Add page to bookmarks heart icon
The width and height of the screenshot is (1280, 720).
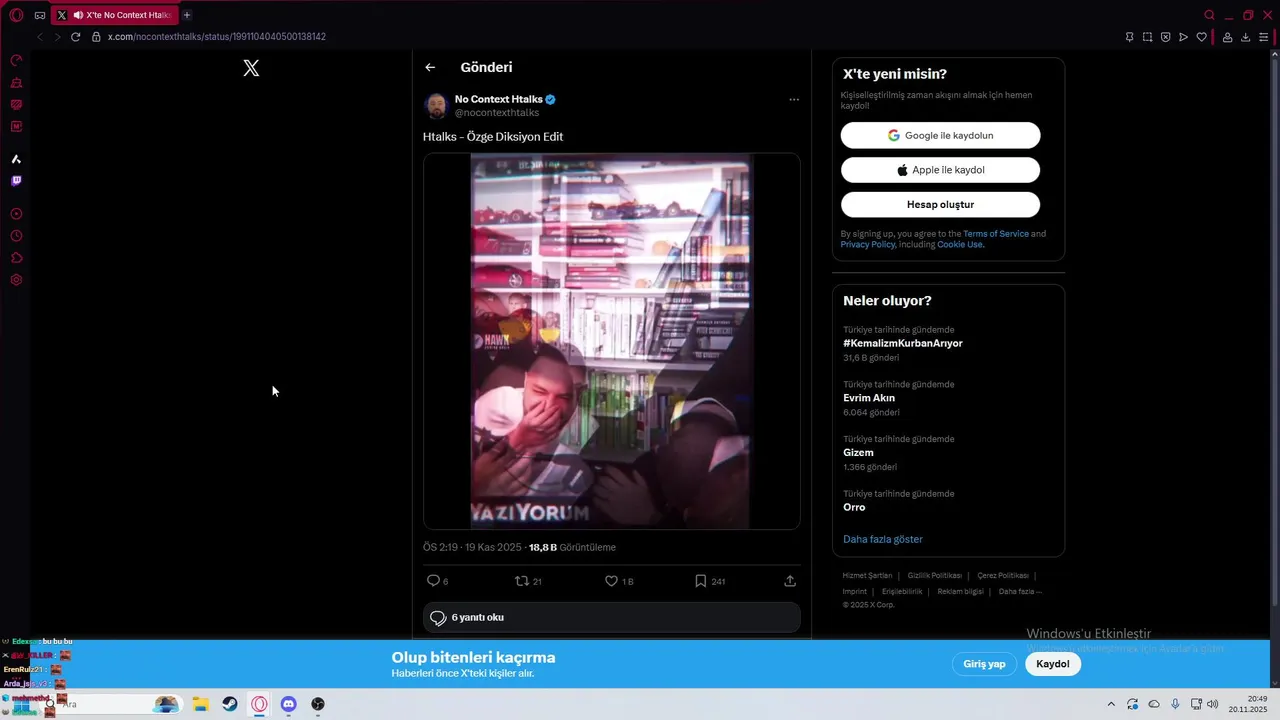tap(1202, 37)
